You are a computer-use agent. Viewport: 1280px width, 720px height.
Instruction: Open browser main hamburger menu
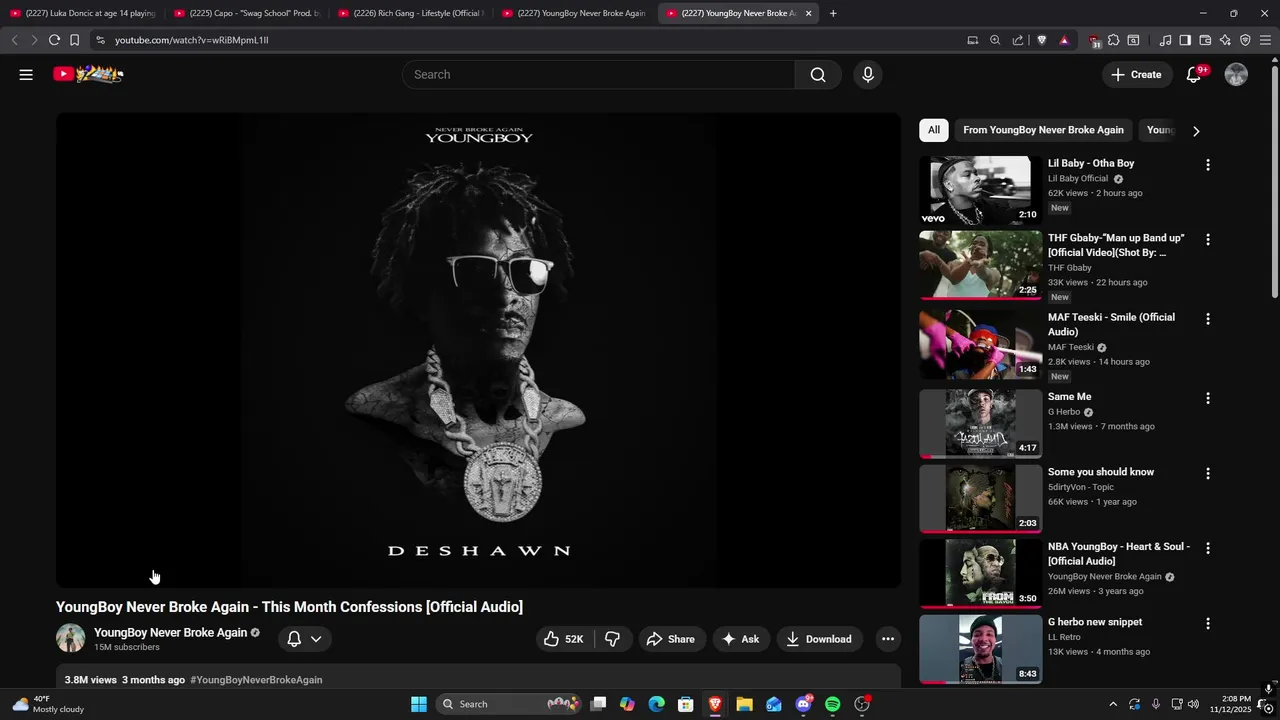pos(1265,40)
